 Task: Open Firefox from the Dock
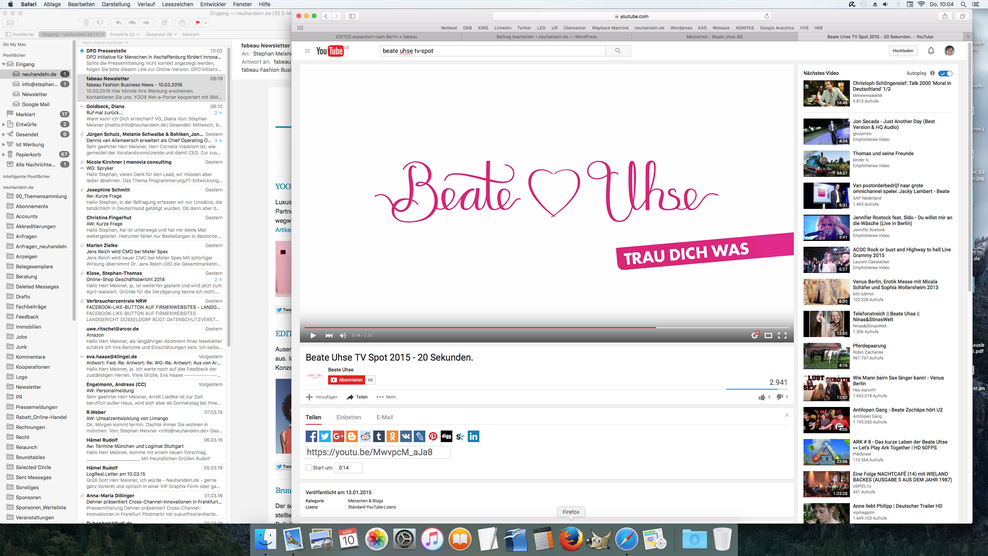(570, 540)
